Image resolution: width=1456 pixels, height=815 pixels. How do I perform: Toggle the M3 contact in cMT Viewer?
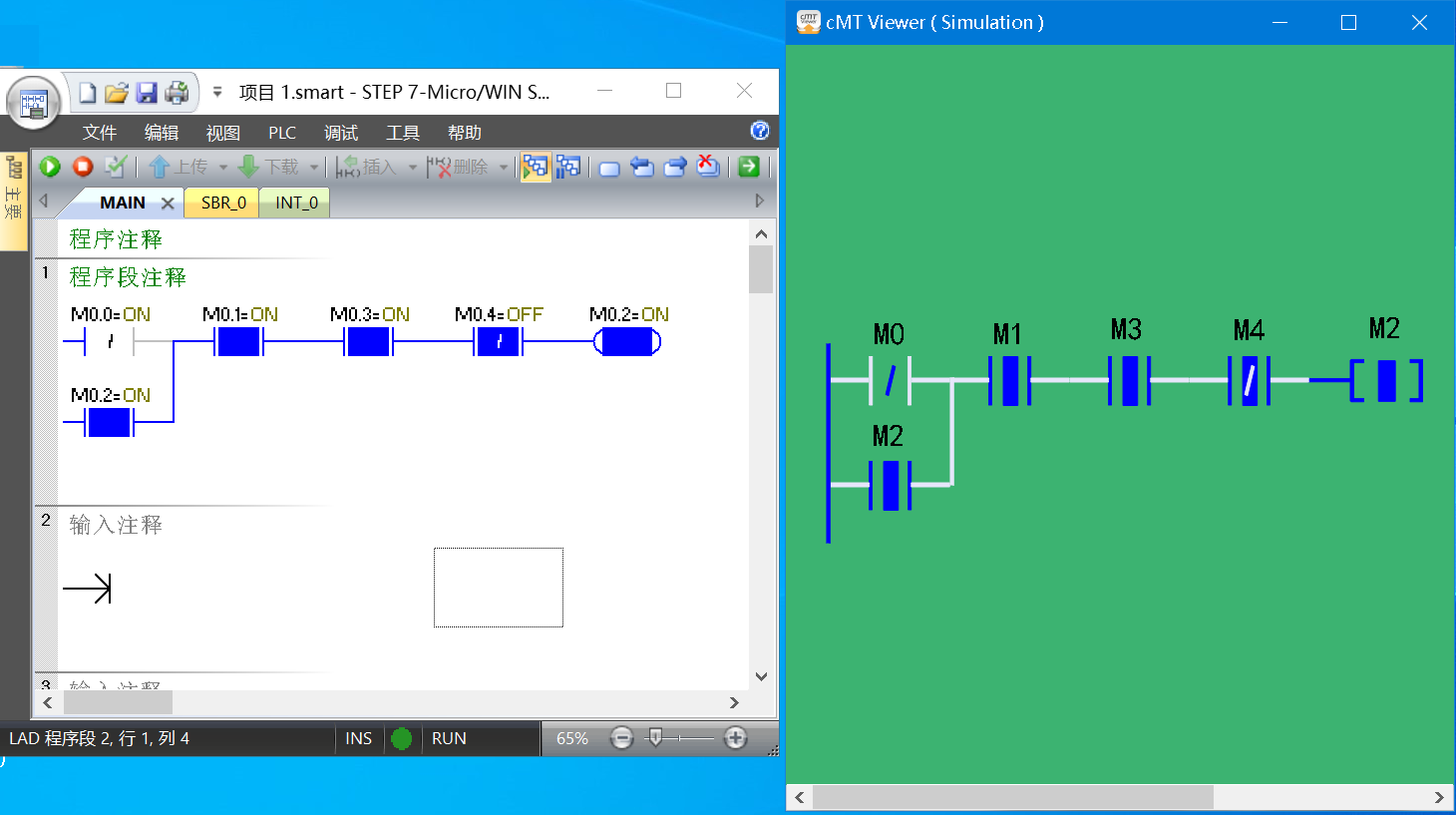click(x=1129, y=380)
